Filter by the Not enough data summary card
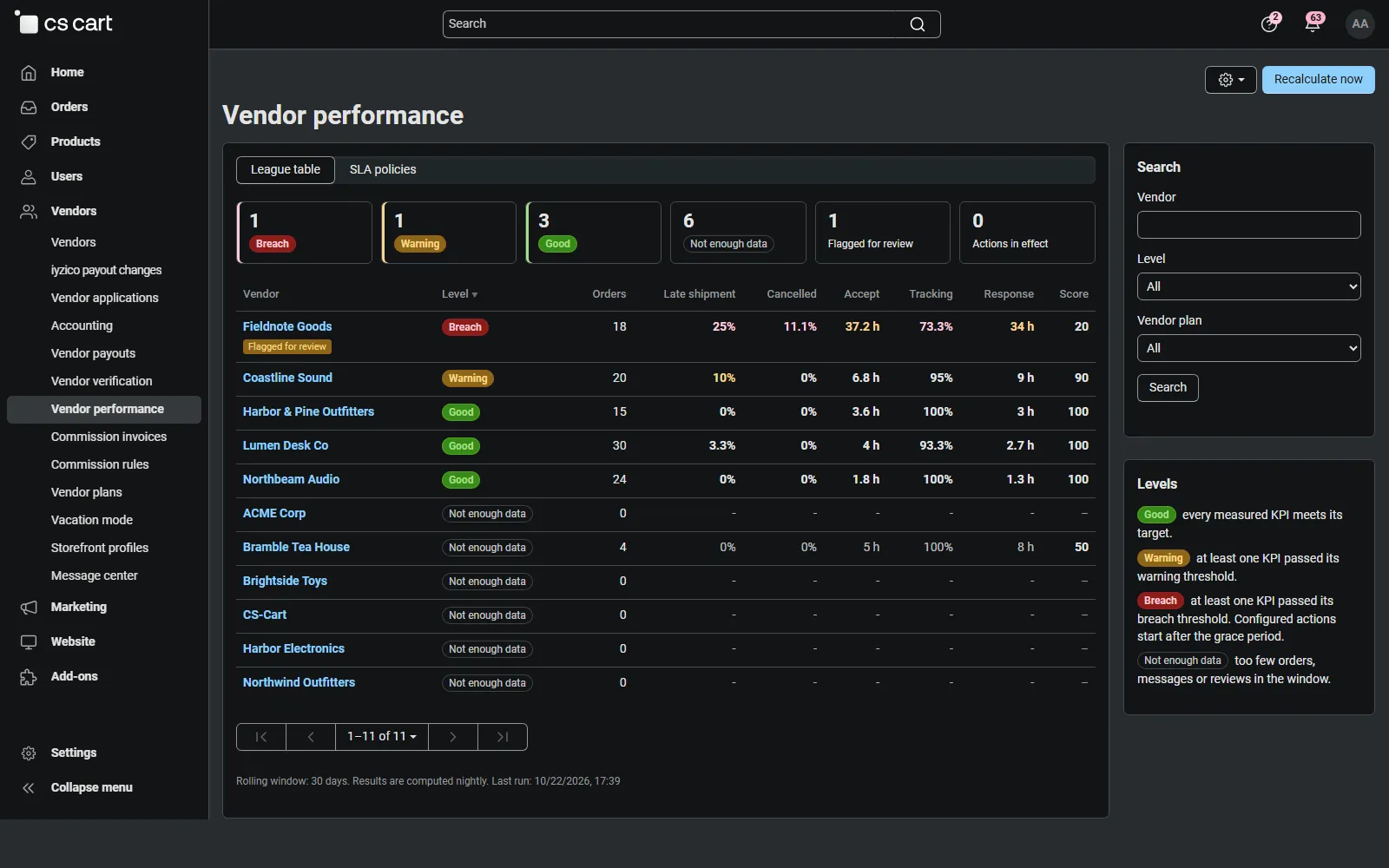 click(x=738, y=233)
